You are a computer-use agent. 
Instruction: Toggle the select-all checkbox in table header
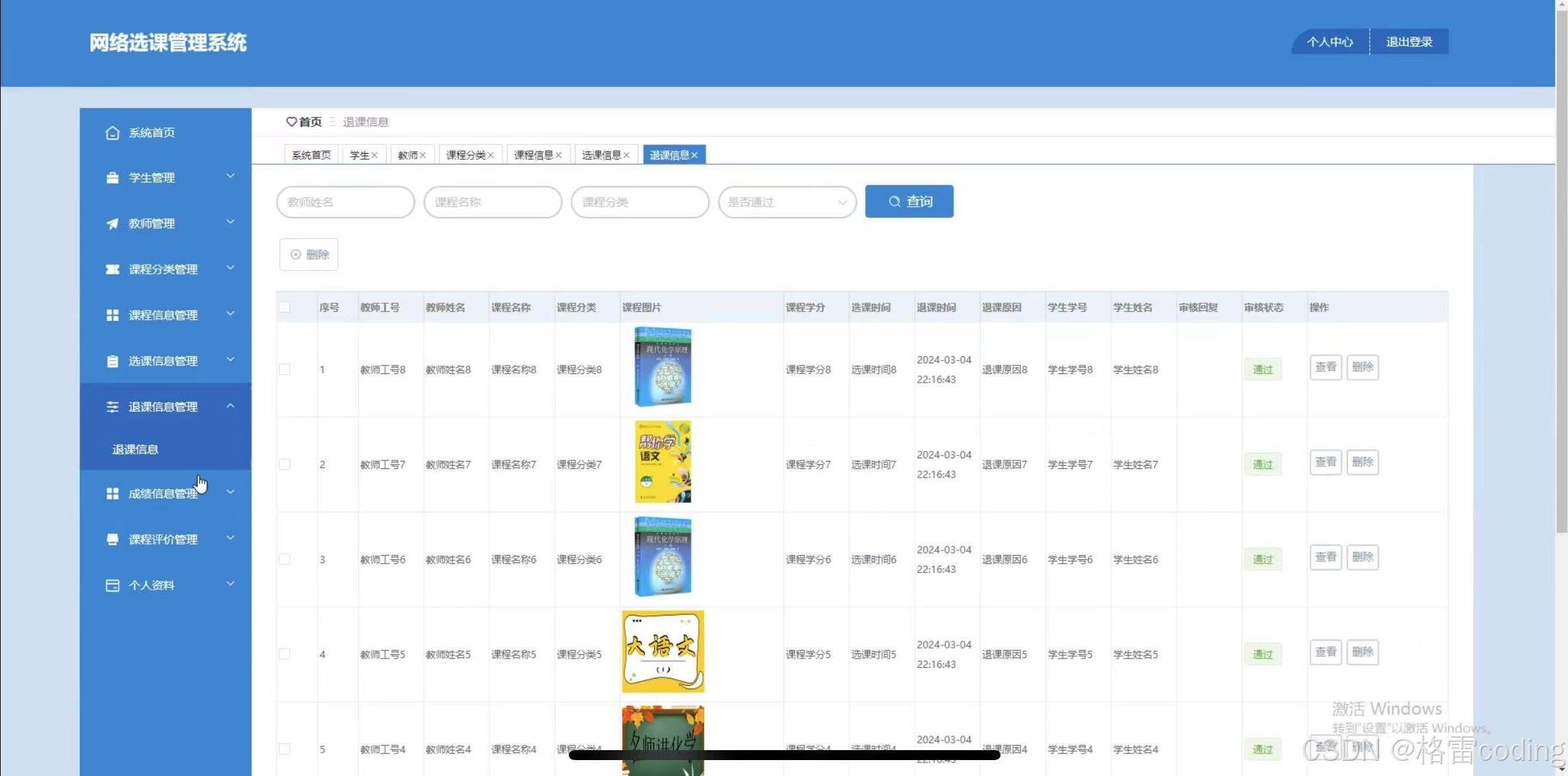pyautogui.click(x=284, y=307)
